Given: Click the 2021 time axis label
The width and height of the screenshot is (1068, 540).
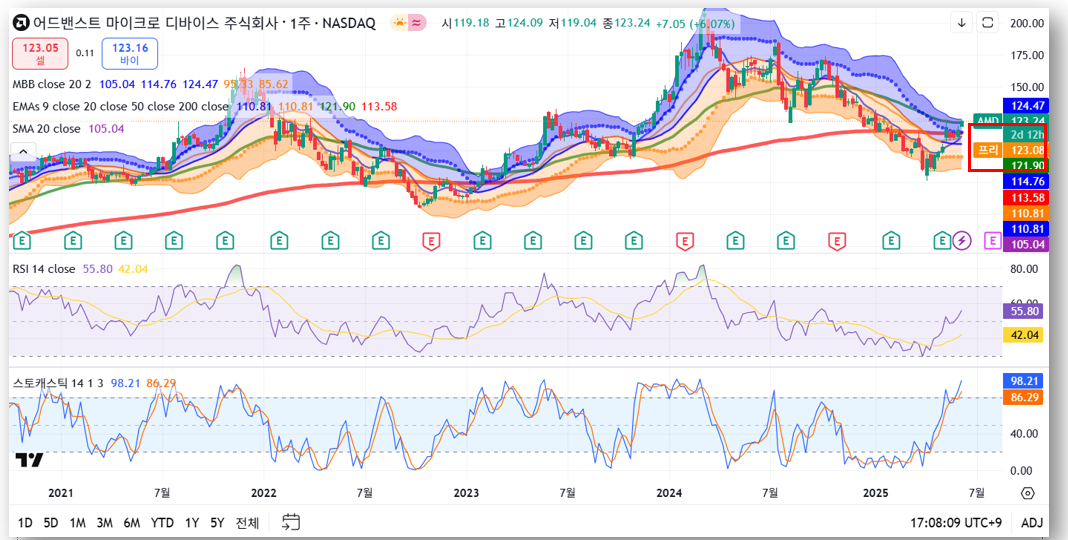Looking at the screenshot, I should 61,493.
